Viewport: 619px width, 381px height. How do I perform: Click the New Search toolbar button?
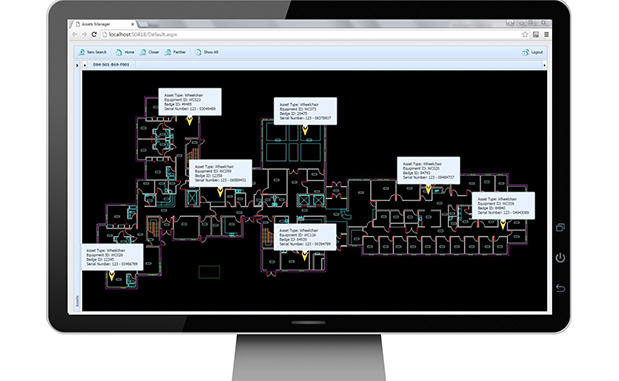pos(93,52)
